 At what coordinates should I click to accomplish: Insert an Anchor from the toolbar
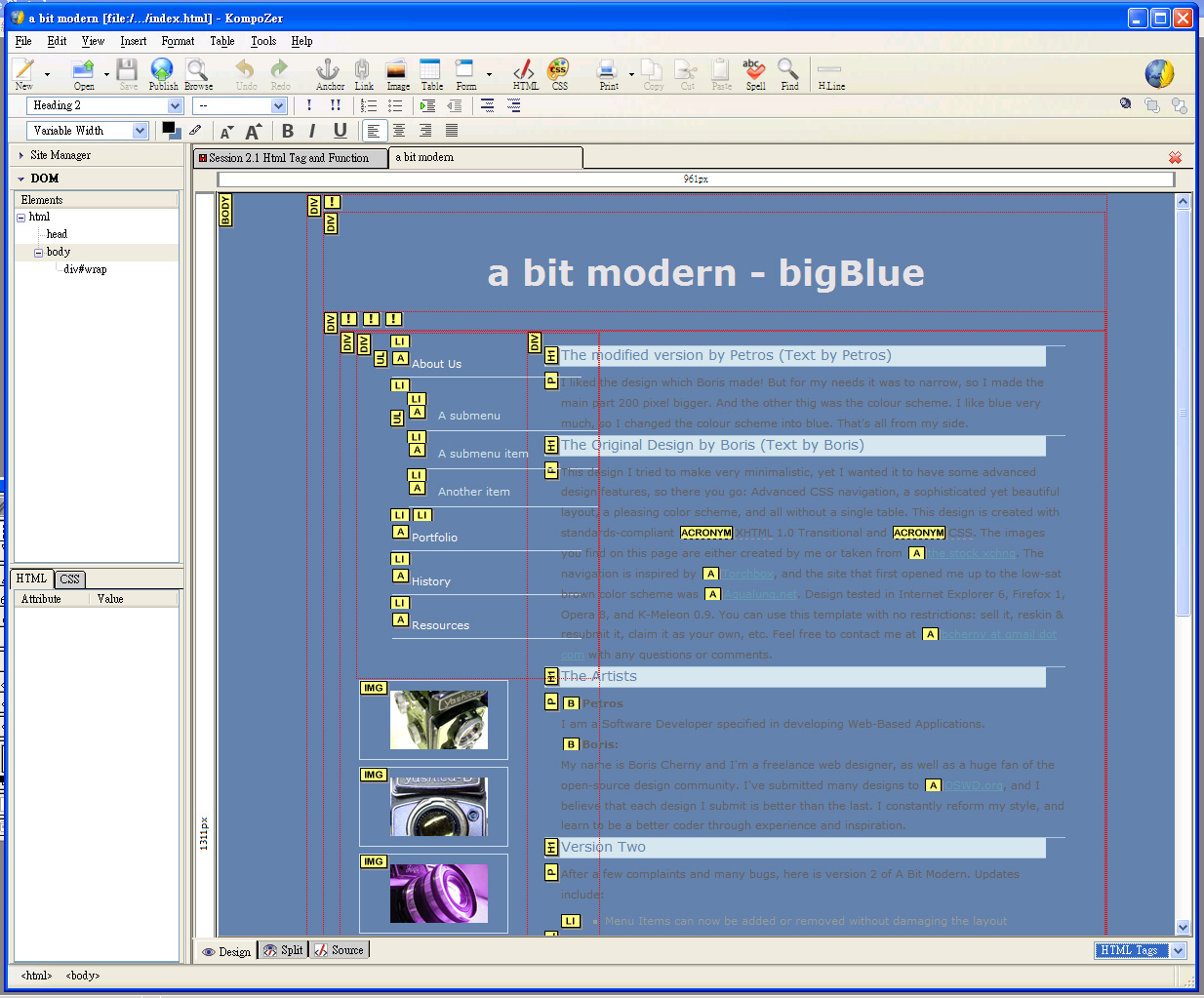[x=329, y=73]
